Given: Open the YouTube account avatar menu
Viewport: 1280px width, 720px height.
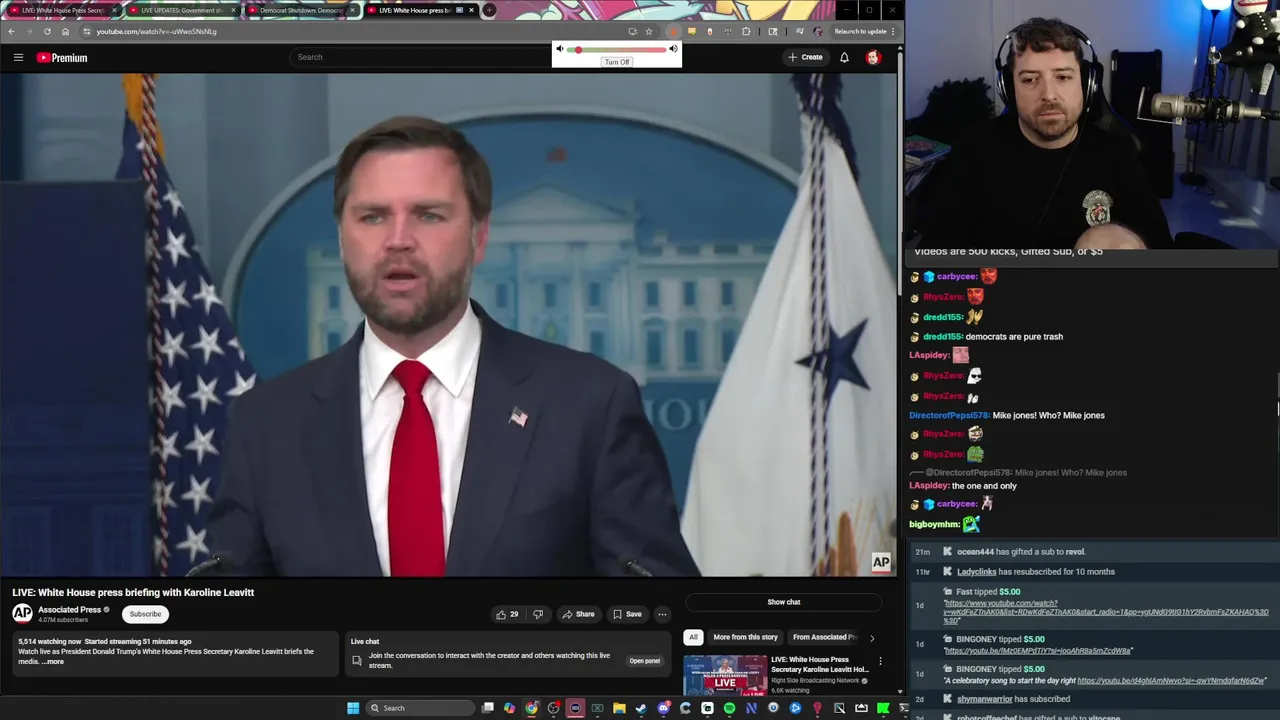Looking at the screenshot, I should 873,57.
